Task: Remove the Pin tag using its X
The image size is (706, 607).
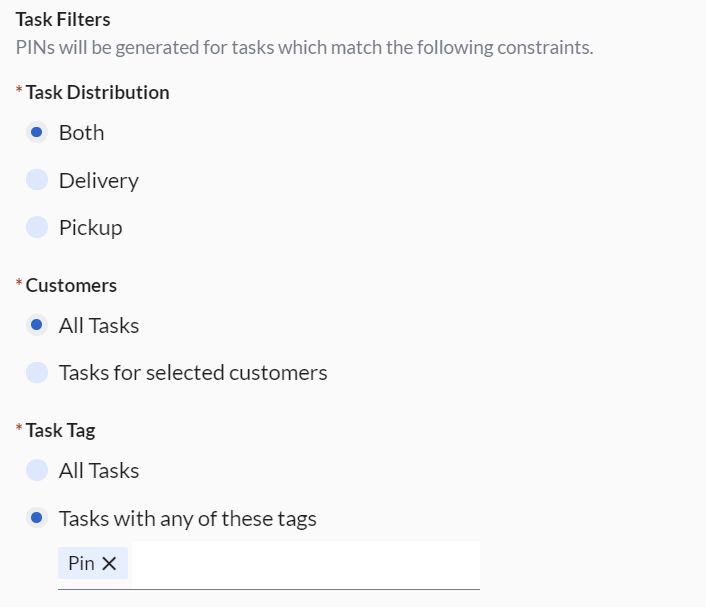Action: click(109, 564)
